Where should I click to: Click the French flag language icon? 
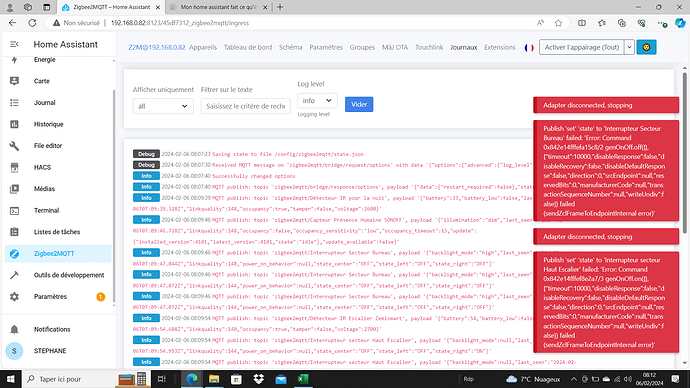point(529,48)
